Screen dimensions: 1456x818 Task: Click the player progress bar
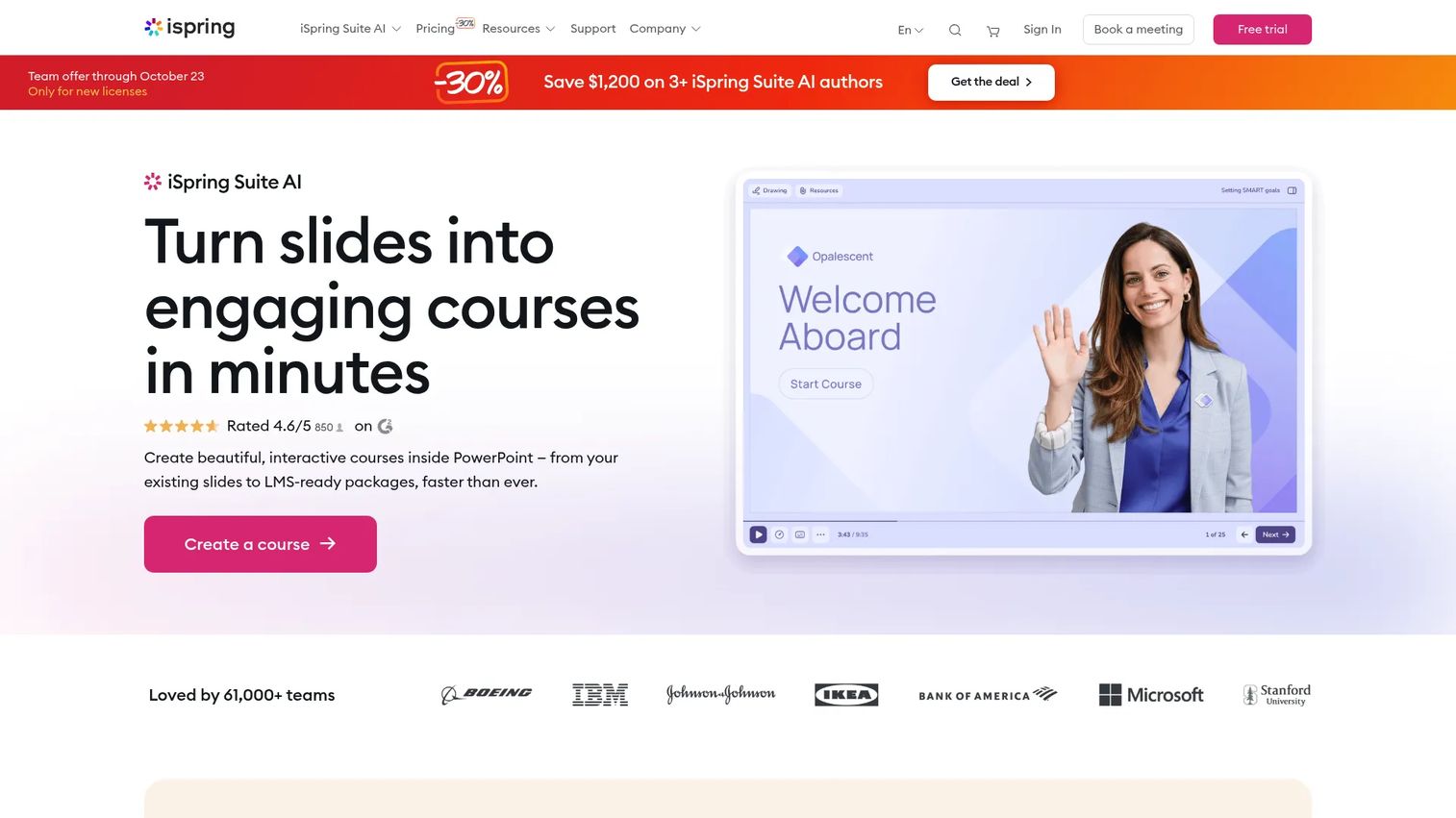pos(1022,521)
